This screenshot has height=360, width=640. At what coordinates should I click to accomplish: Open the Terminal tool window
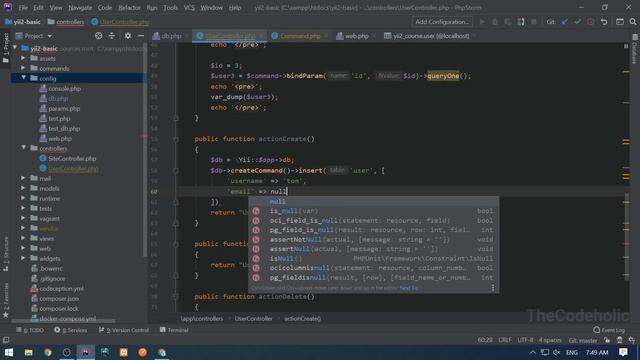tap(174, 330)
